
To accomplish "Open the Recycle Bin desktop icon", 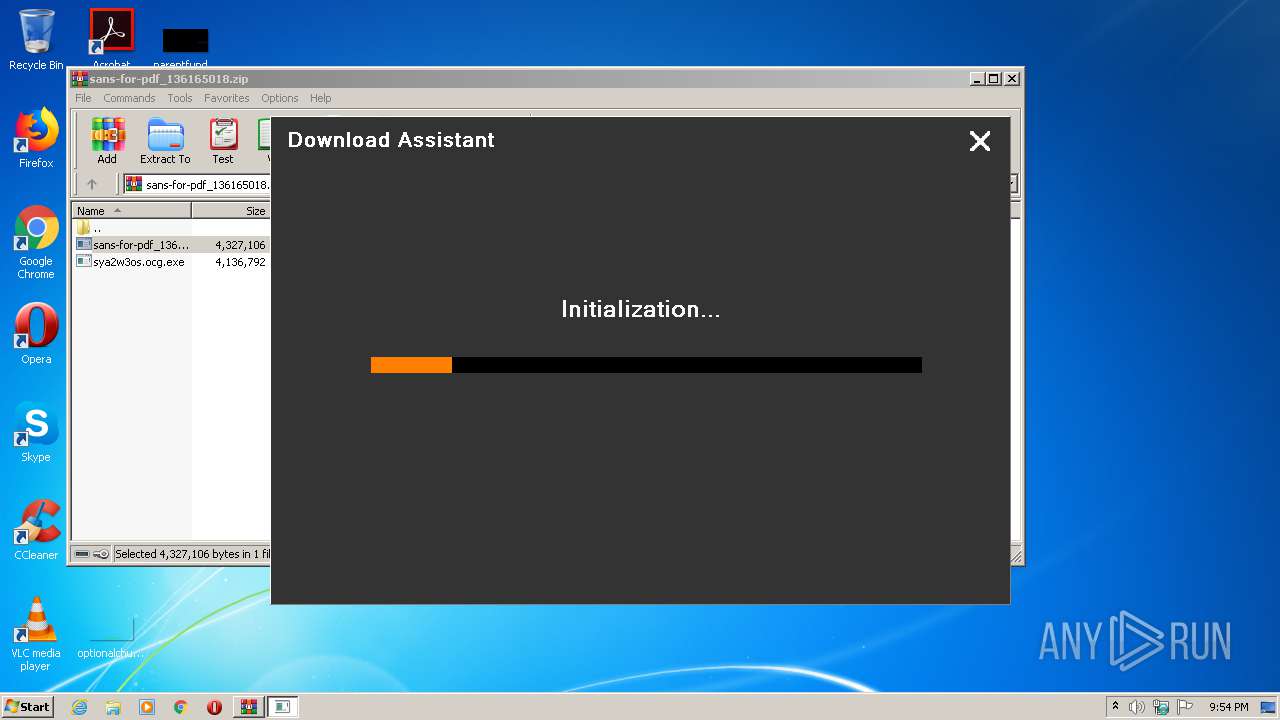I will click(x=36, y=40).
